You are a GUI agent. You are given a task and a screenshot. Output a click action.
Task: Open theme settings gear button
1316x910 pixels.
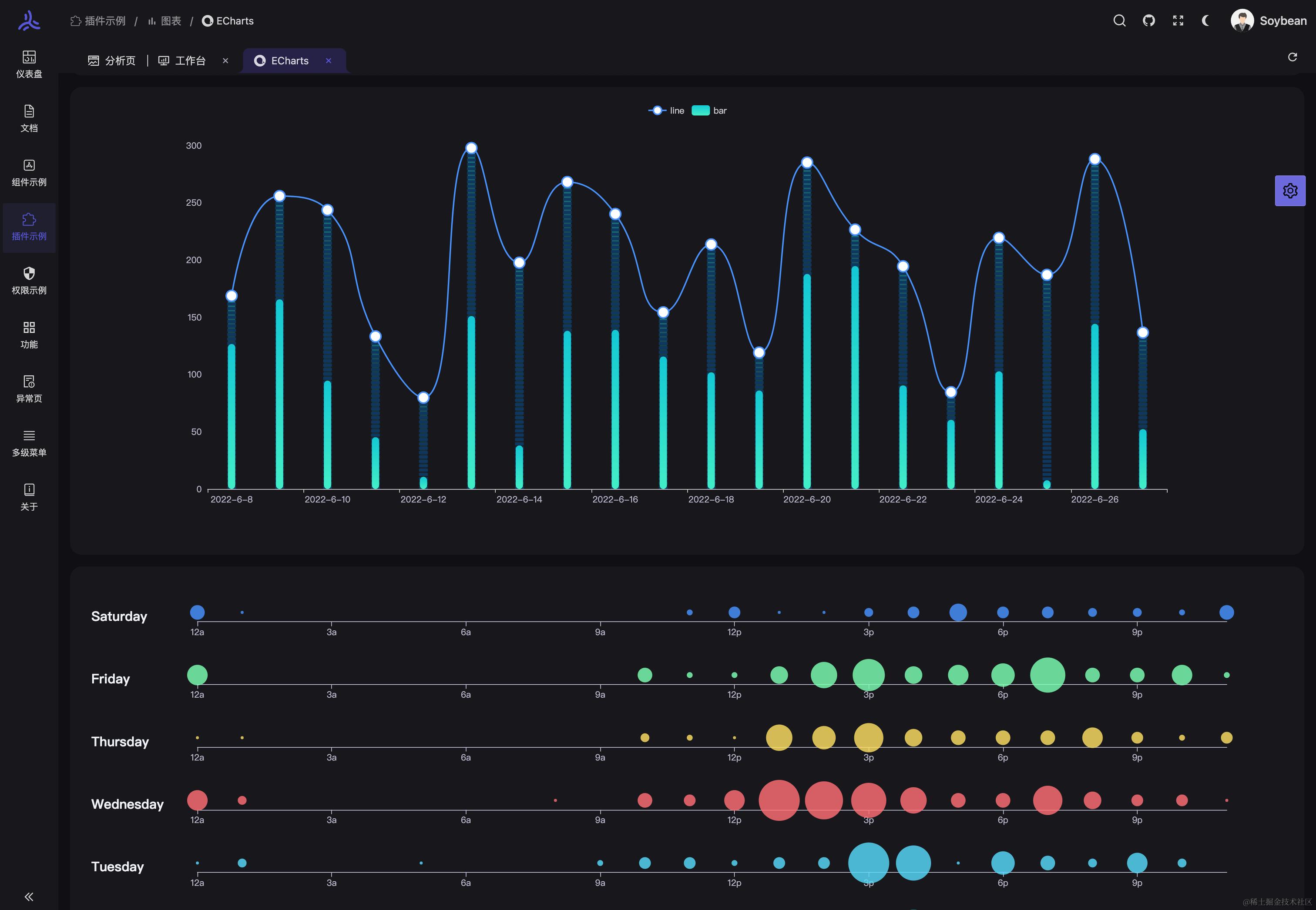[1290, 191]
